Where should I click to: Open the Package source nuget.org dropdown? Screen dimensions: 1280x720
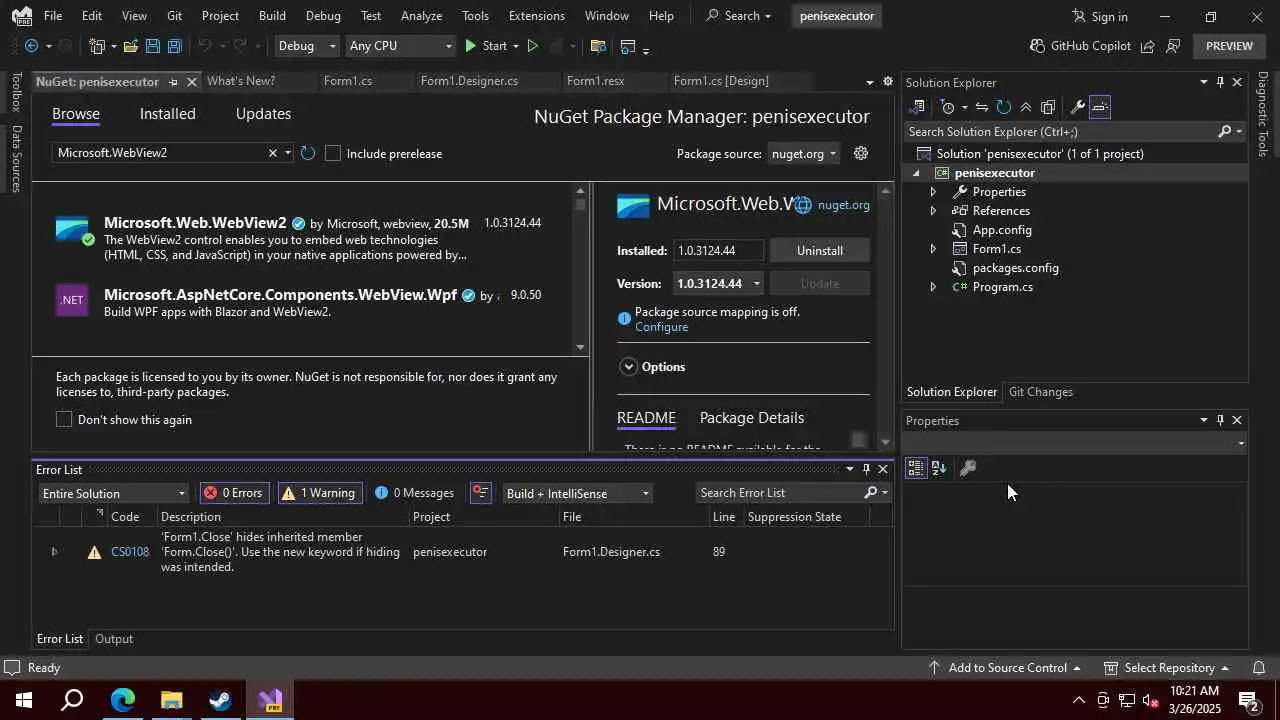pos(805,153)
